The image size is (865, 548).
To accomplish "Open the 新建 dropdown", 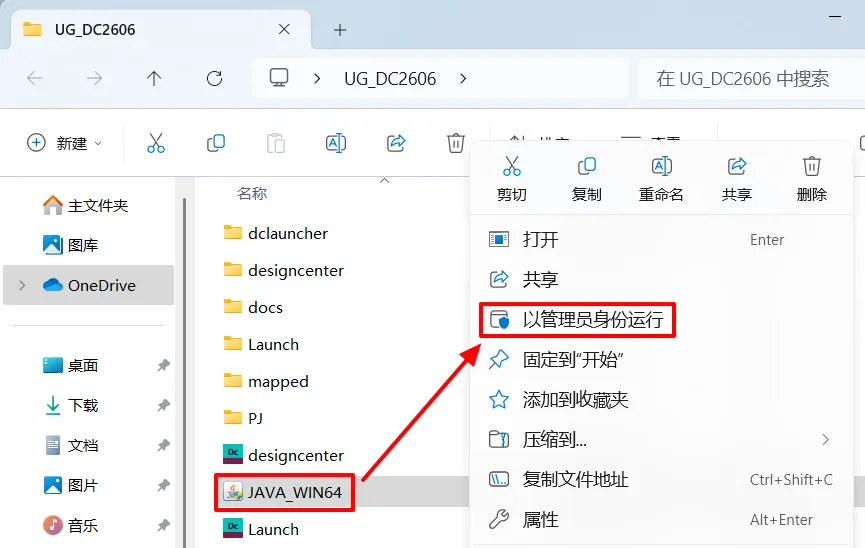I will 65,143.
